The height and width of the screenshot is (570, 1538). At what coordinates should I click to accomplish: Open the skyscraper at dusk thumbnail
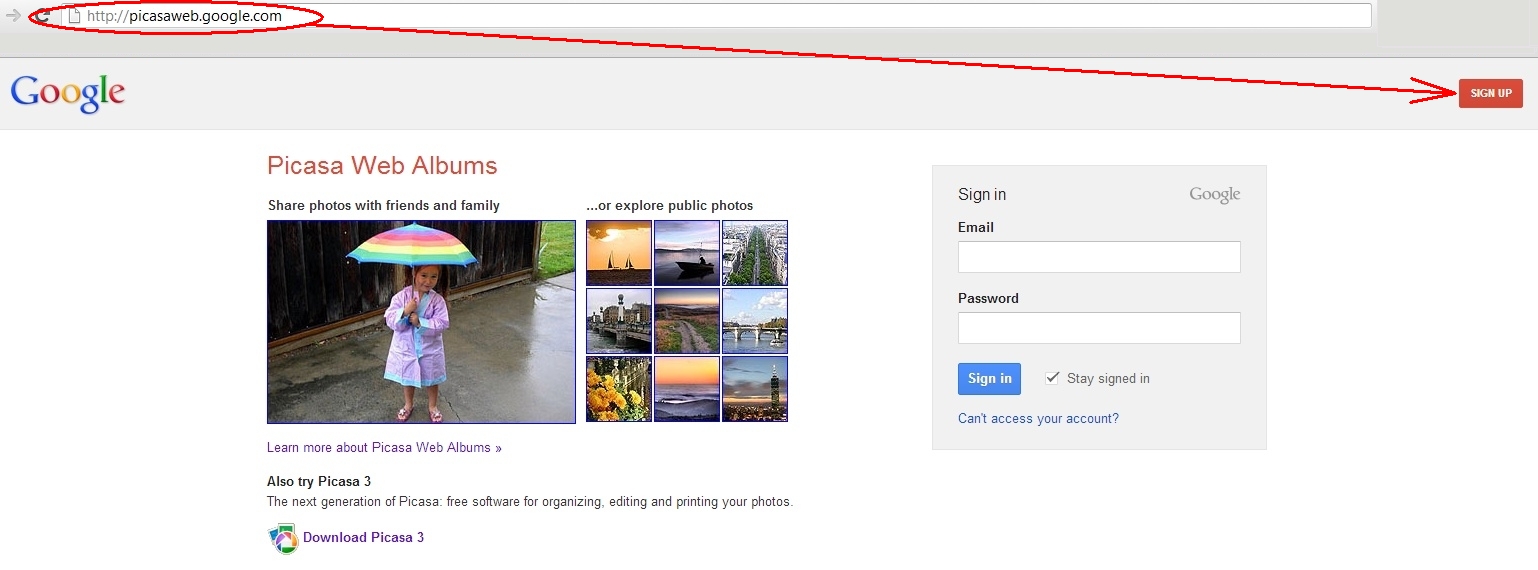[x=755, y=389]
